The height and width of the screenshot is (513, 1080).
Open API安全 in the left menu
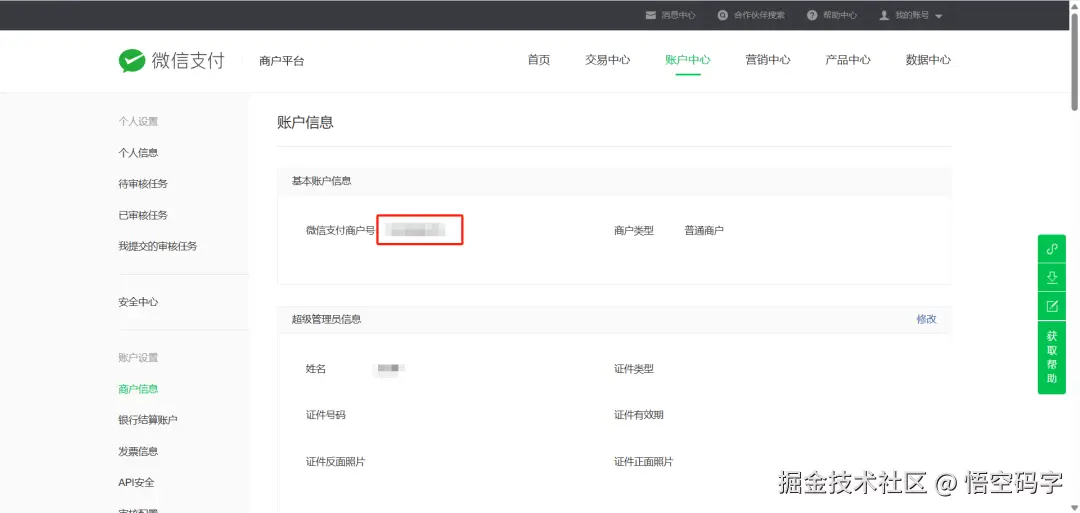(136, 482)
